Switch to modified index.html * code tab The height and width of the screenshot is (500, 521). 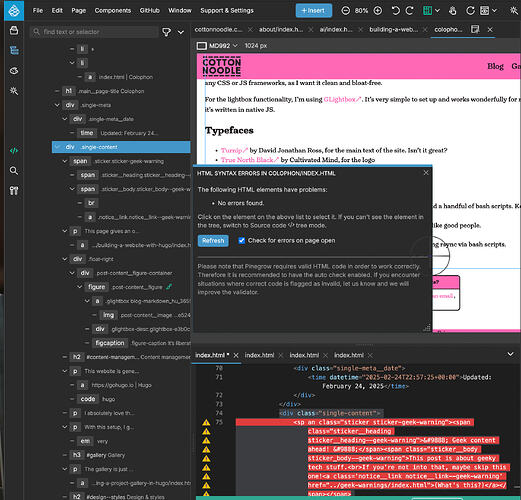click(212, 355)
